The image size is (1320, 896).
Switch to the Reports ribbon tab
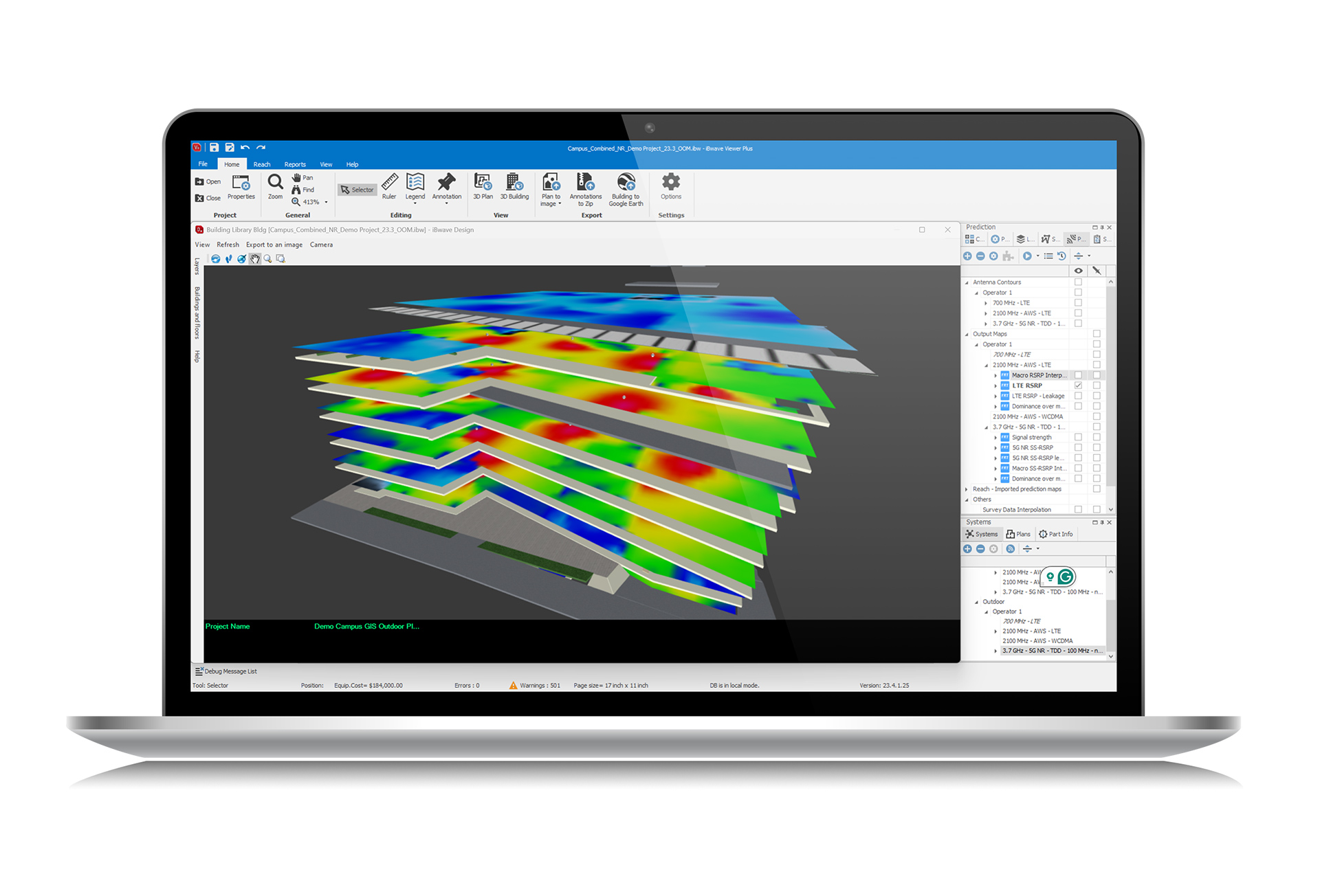pyautogui.click(x=295, y=164)
